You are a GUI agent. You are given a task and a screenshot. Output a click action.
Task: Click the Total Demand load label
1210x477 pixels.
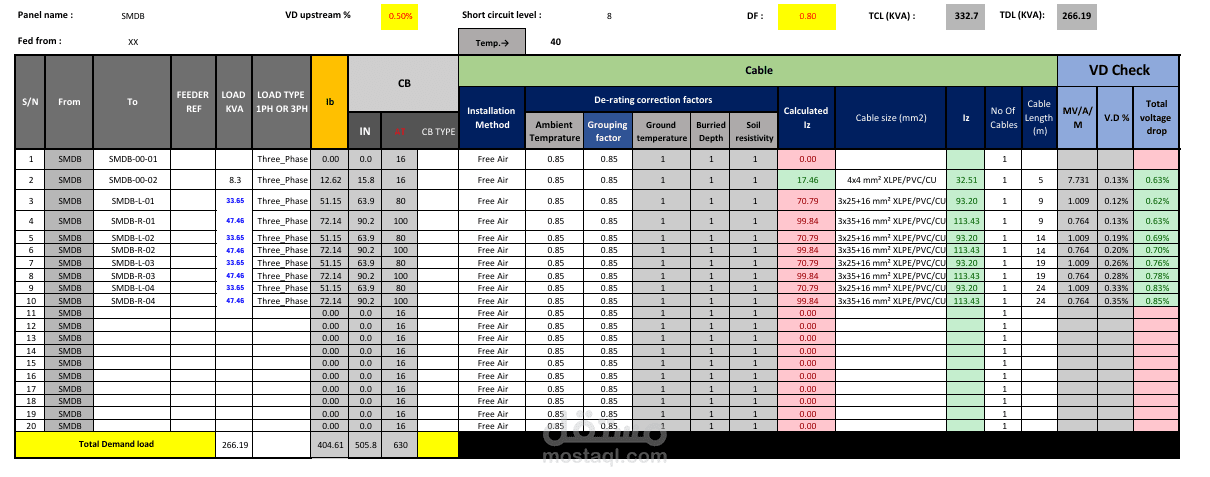click(x=115, y=444)
